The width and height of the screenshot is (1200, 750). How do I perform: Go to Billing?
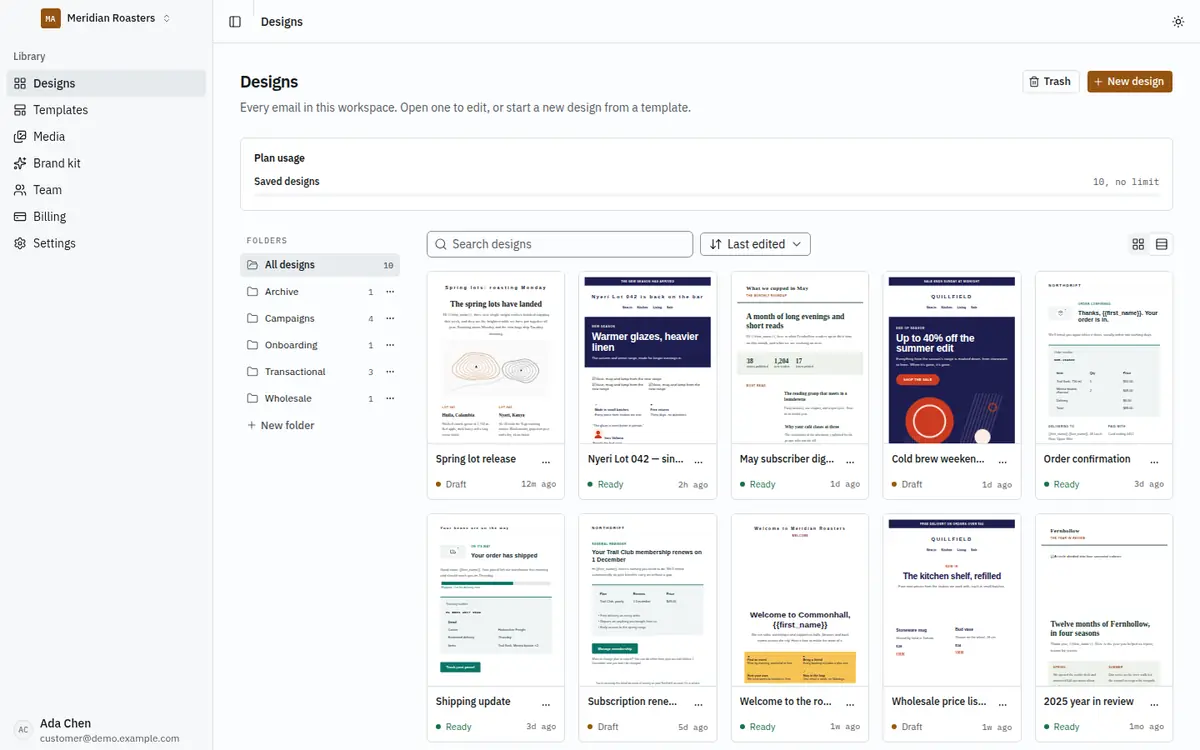pos(106,216)
